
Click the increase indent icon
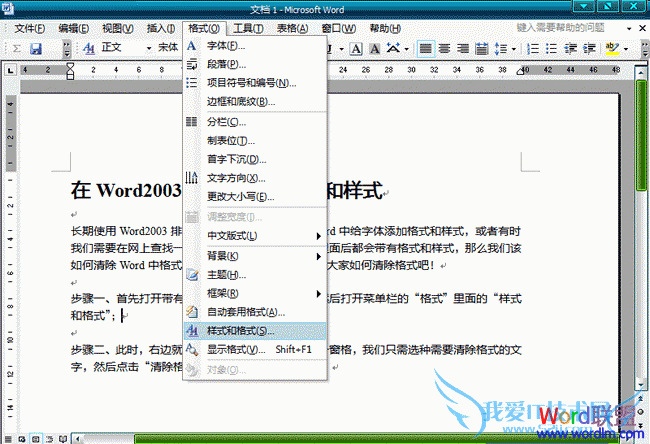pyautogui.click(x=589, y=49)
